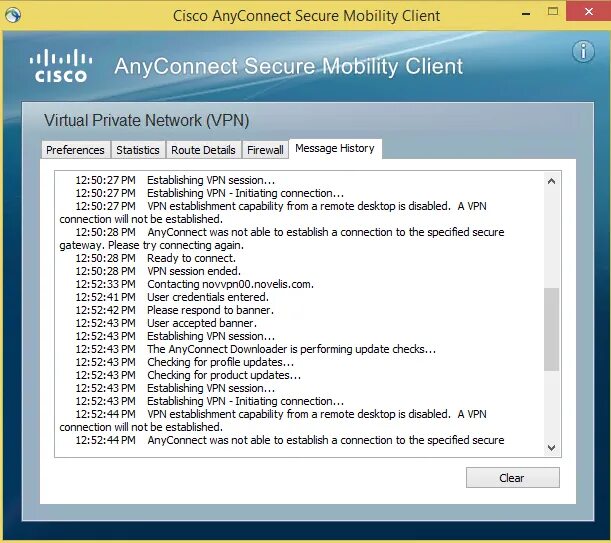Select the "Contacting novvpn00.novelis.com." log entry
The width and height of the screenshot is (611, 543).
pyautogui.click(x=230, y=284)
